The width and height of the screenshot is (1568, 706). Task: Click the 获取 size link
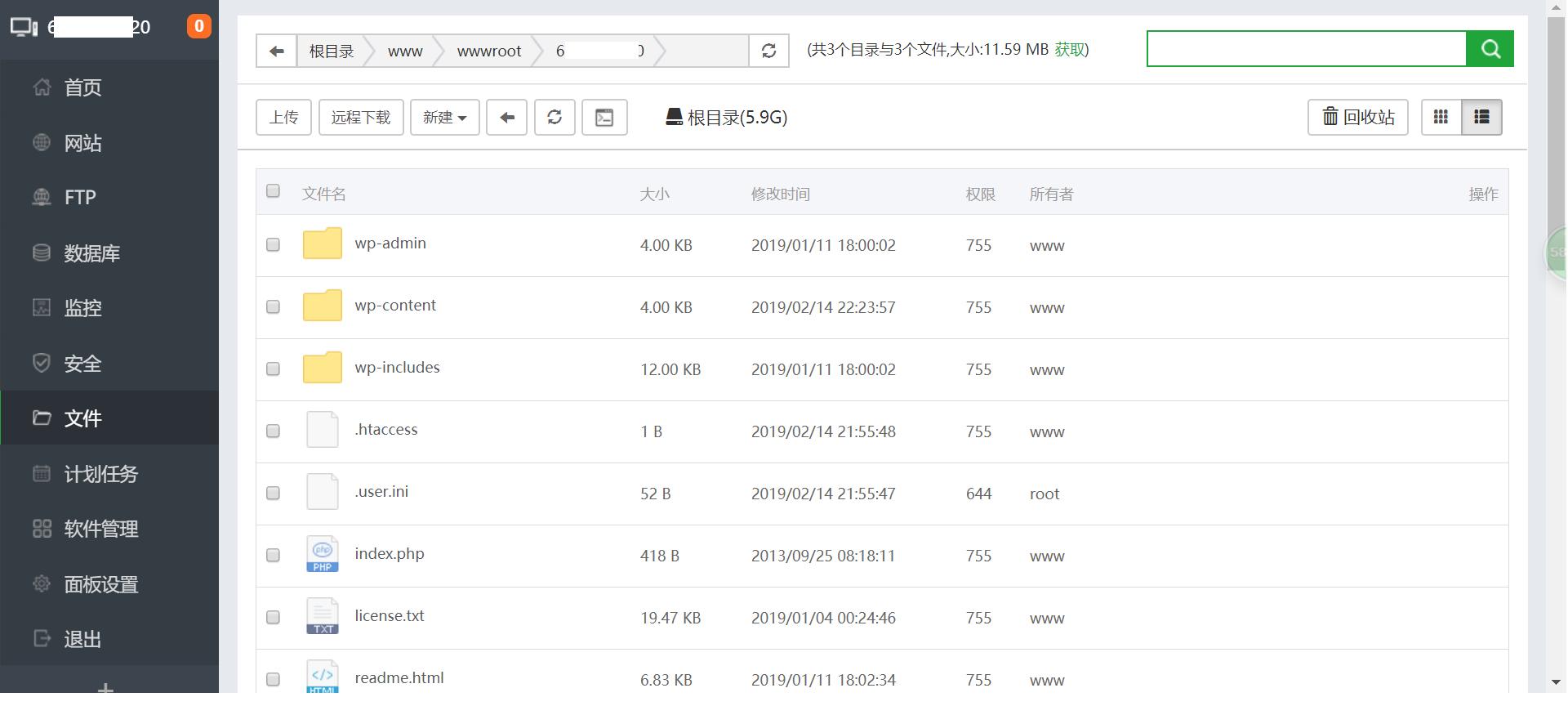[x=1069, y=50]
